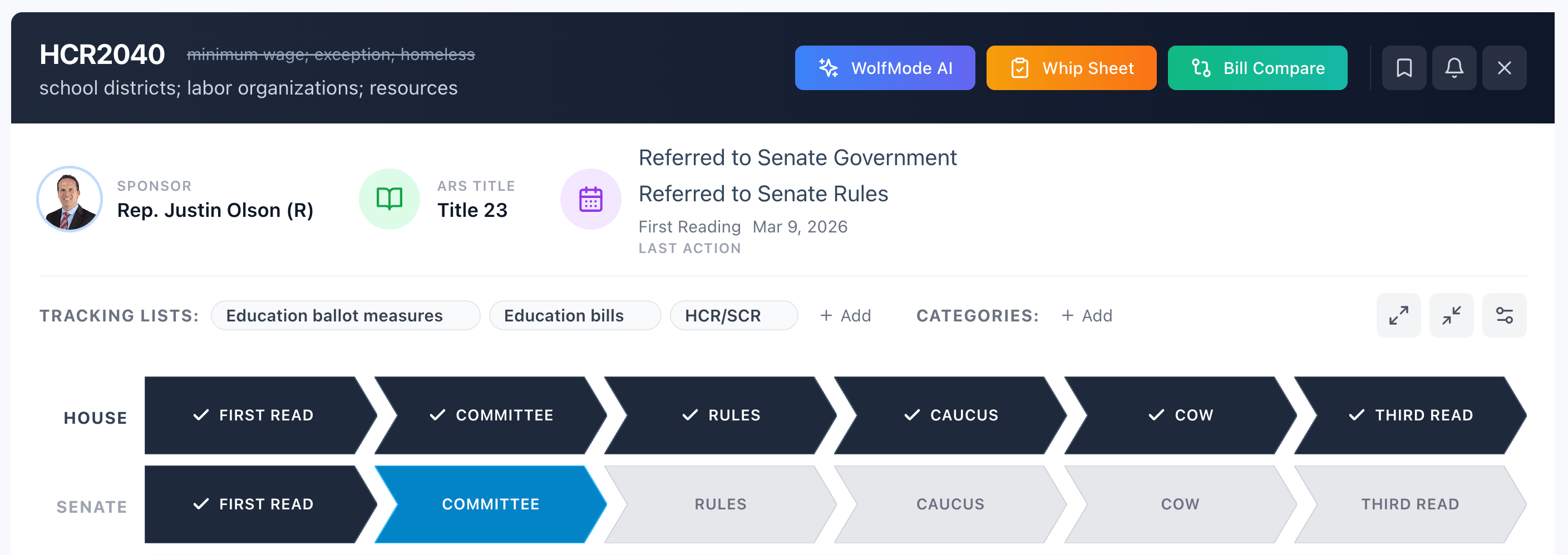Screen dimensions: 1568x555
Task: Open the Whip Sheet
Action: pyautogui.click(x=1071, y=67)
